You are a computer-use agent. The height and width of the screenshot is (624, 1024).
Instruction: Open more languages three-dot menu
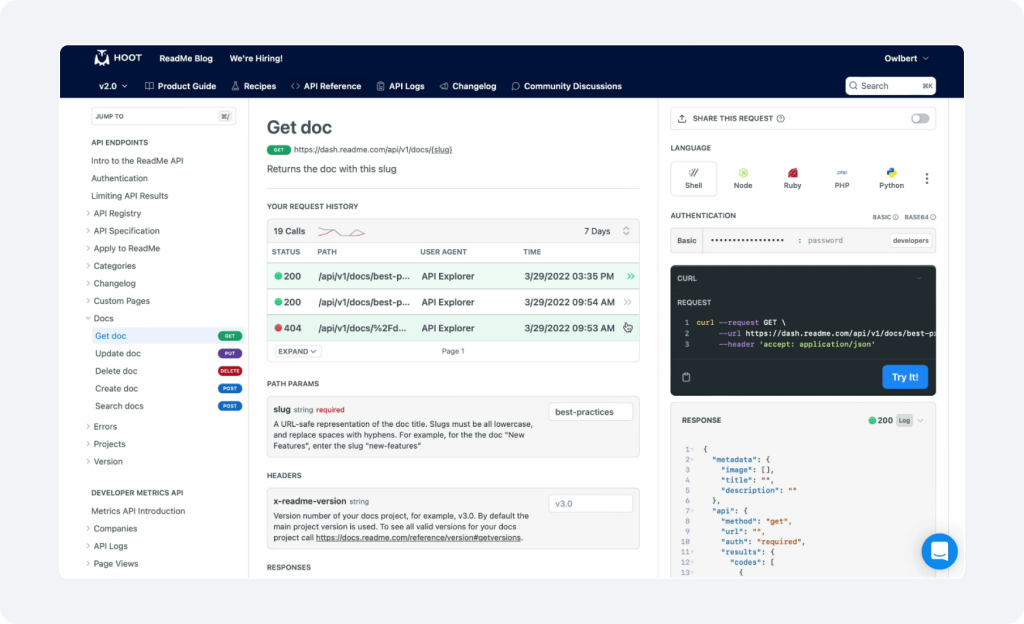coord(927,178)
